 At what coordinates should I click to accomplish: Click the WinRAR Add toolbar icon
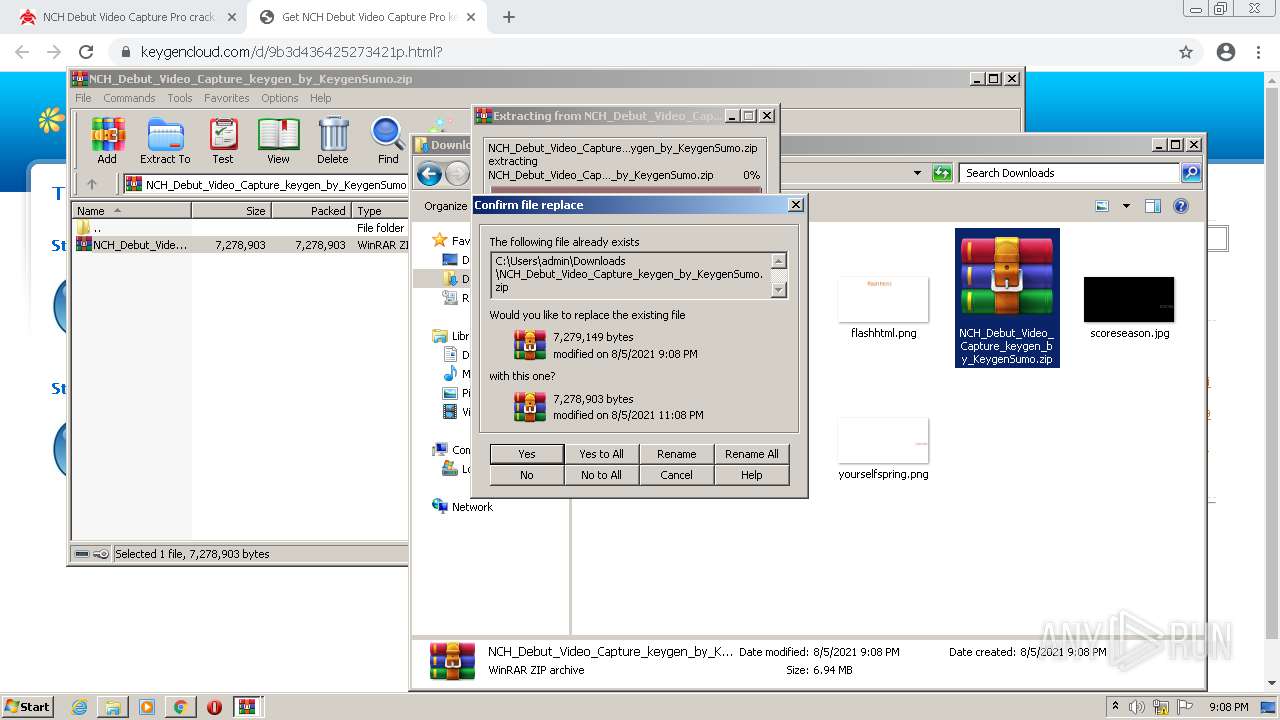coord(107,140)
